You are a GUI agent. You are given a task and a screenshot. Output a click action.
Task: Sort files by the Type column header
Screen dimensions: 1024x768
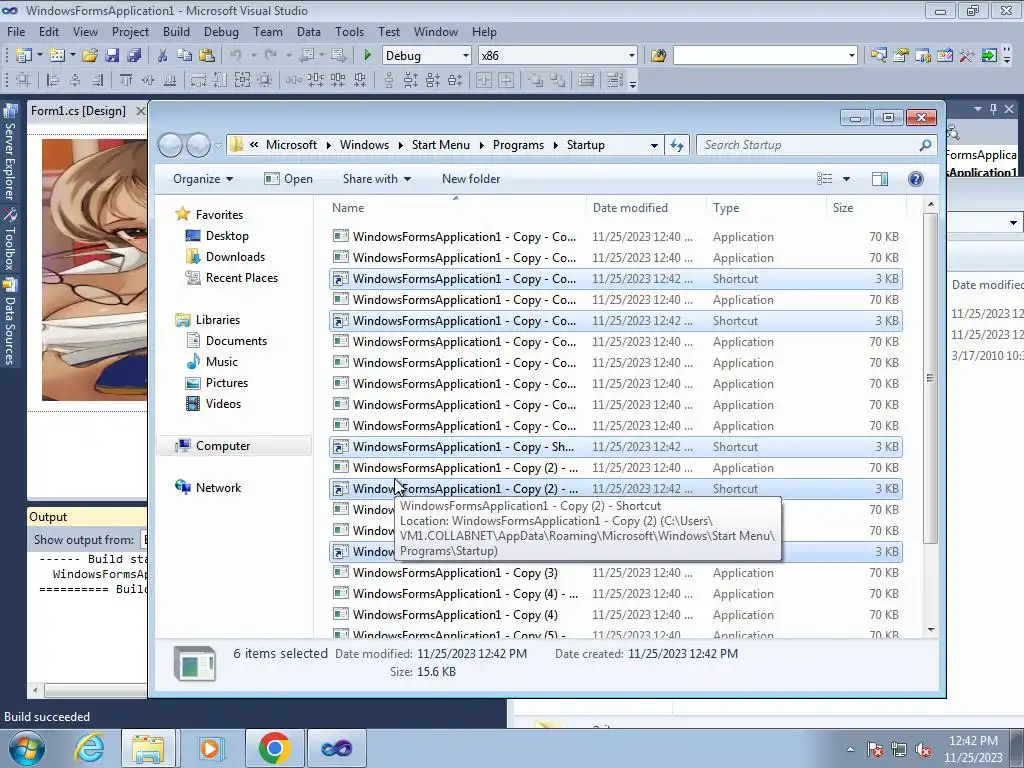[x=726, y=208]
